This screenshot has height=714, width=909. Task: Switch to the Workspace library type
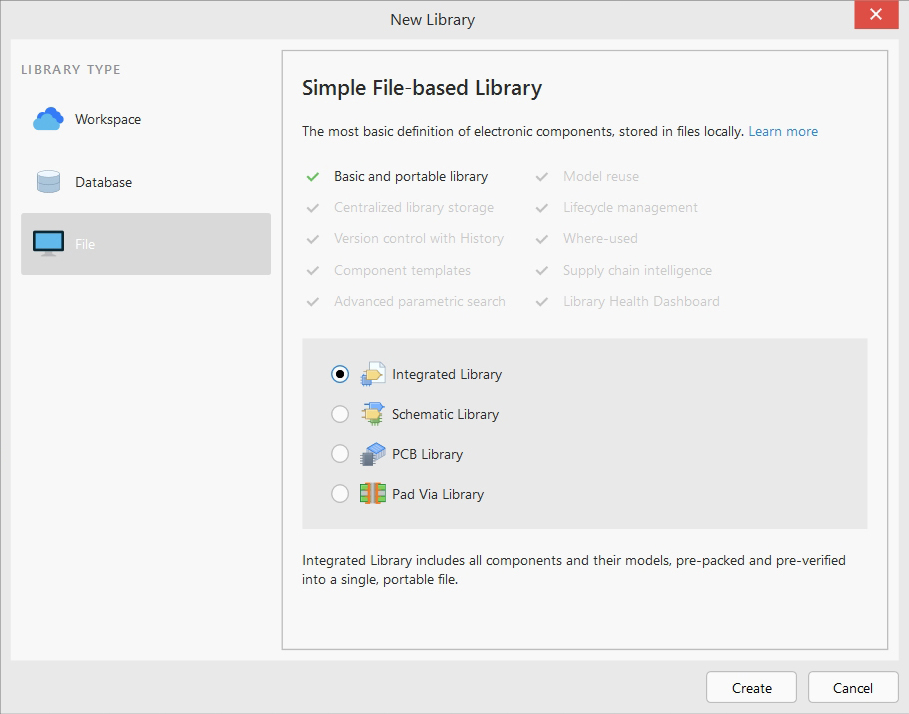click(x=146, y=119)
